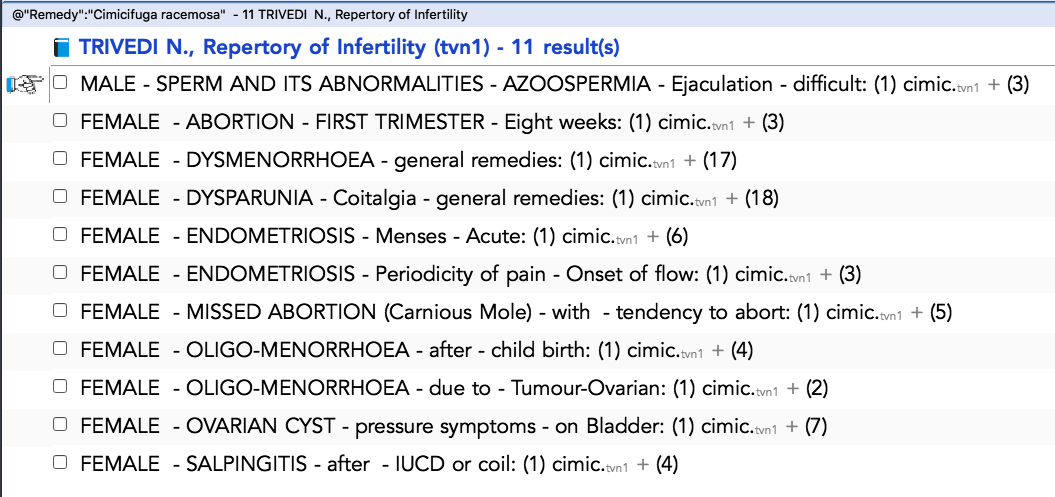Enable checkbox for SALPINGITIS after IUCD
This screenshot has height=497, width=1055.
[x=61, y=462]
